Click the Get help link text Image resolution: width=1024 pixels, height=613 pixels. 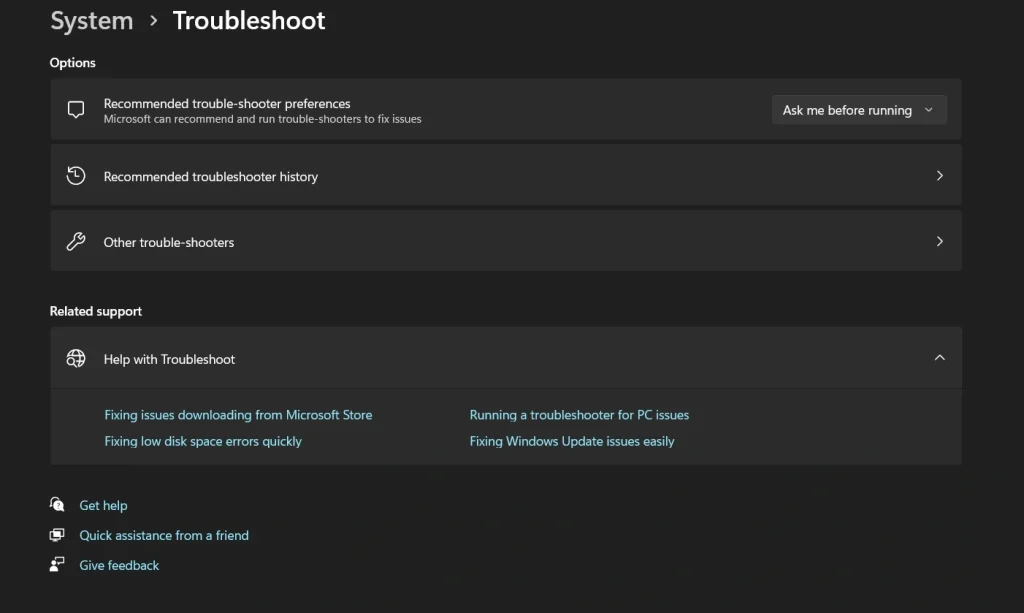point(103,506)
